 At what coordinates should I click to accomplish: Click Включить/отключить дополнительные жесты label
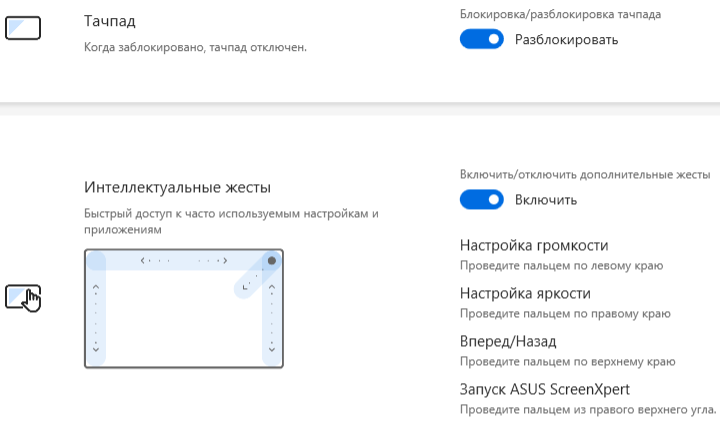[x=584, y=174]
